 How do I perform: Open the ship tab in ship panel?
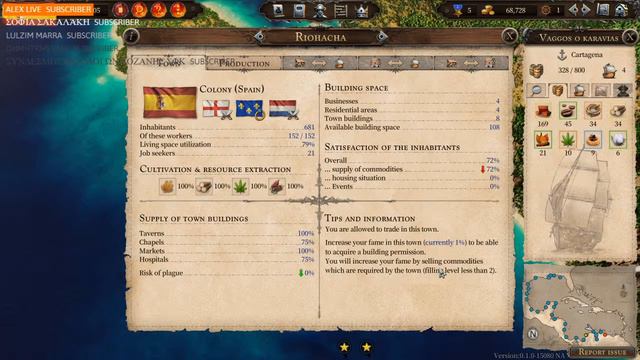tap(579, 90)
